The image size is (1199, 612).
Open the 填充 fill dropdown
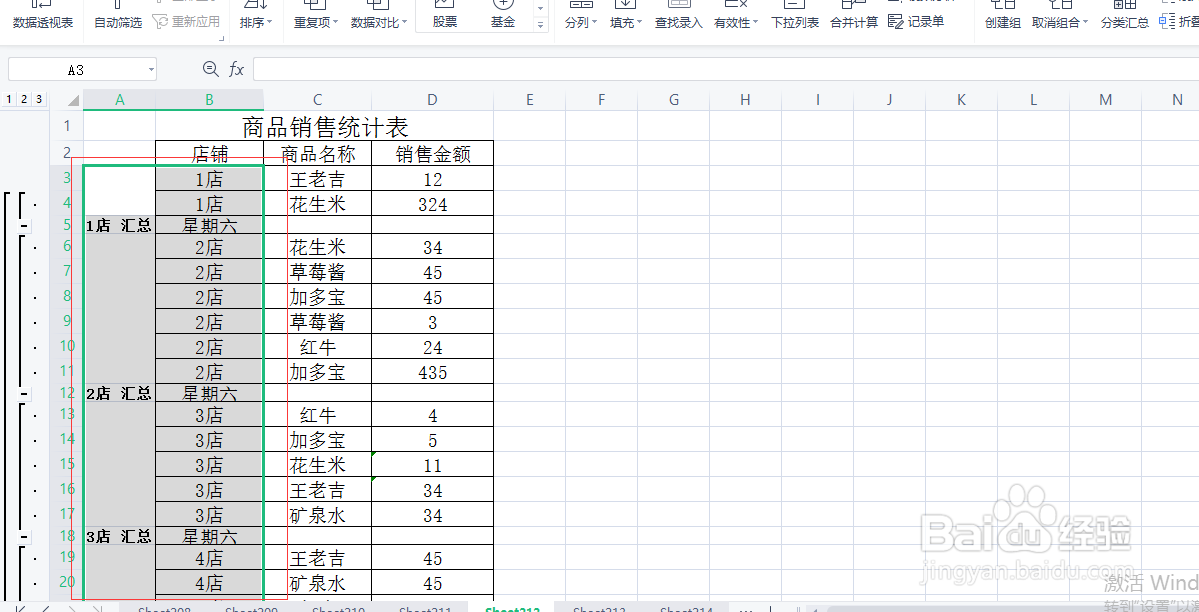626,17
